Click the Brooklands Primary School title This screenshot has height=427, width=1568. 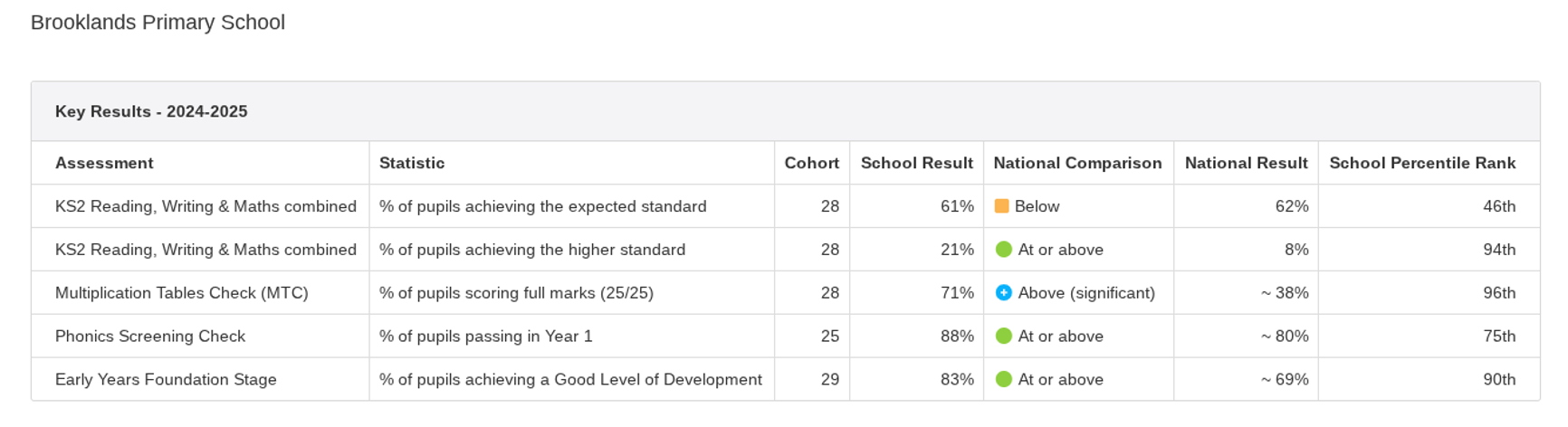click(158, 23)
